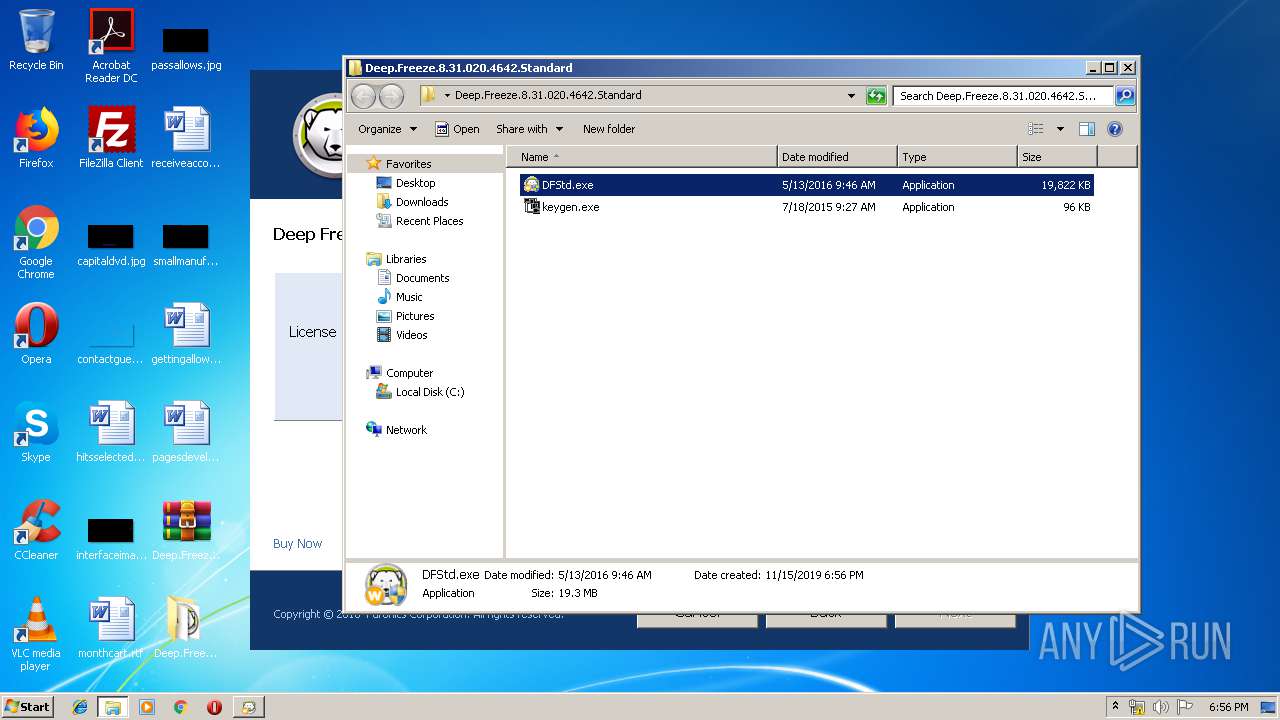Select Favorites in navigation pane
This screenshot has width=1280, height=720.
pyautogui.click(x=408, y=164)
